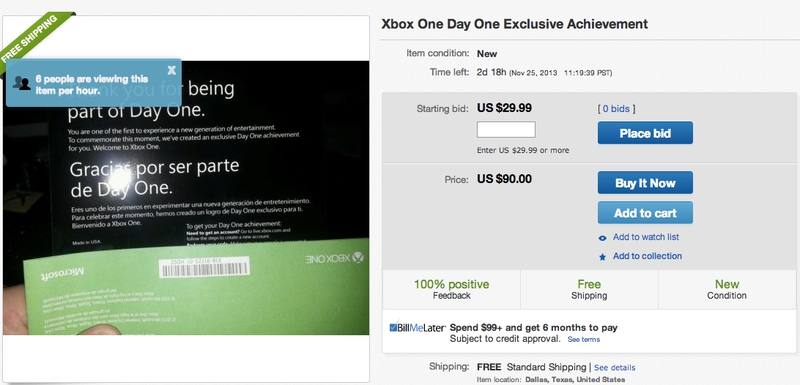Click the Place bid button

coord(645,133)
